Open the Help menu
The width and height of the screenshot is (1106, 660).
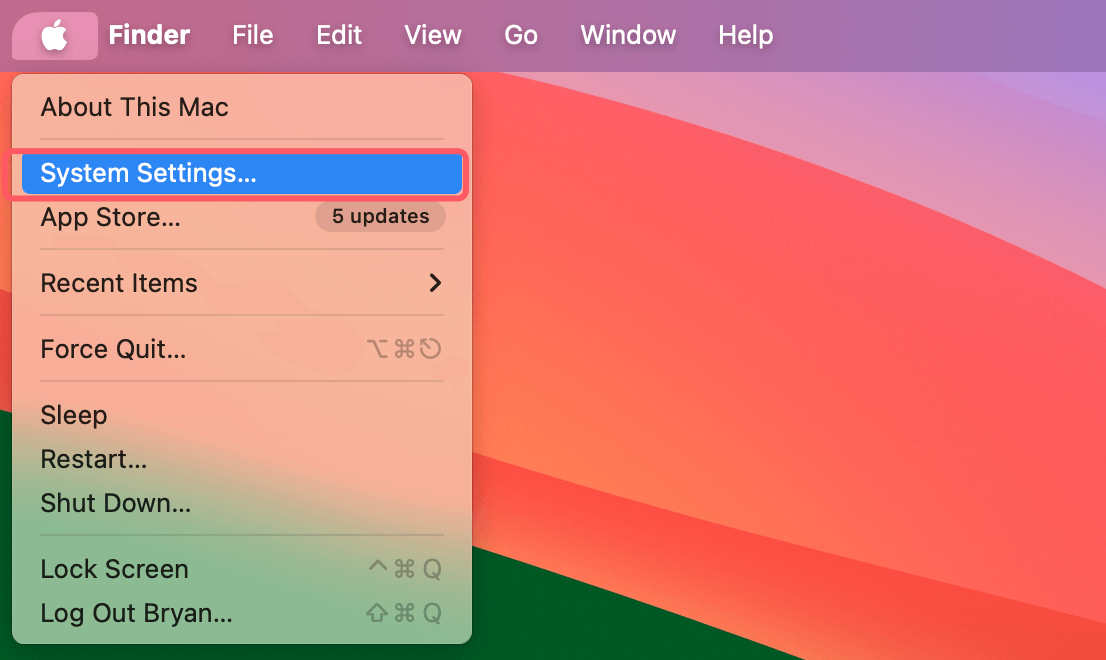[x=745, y=35]
